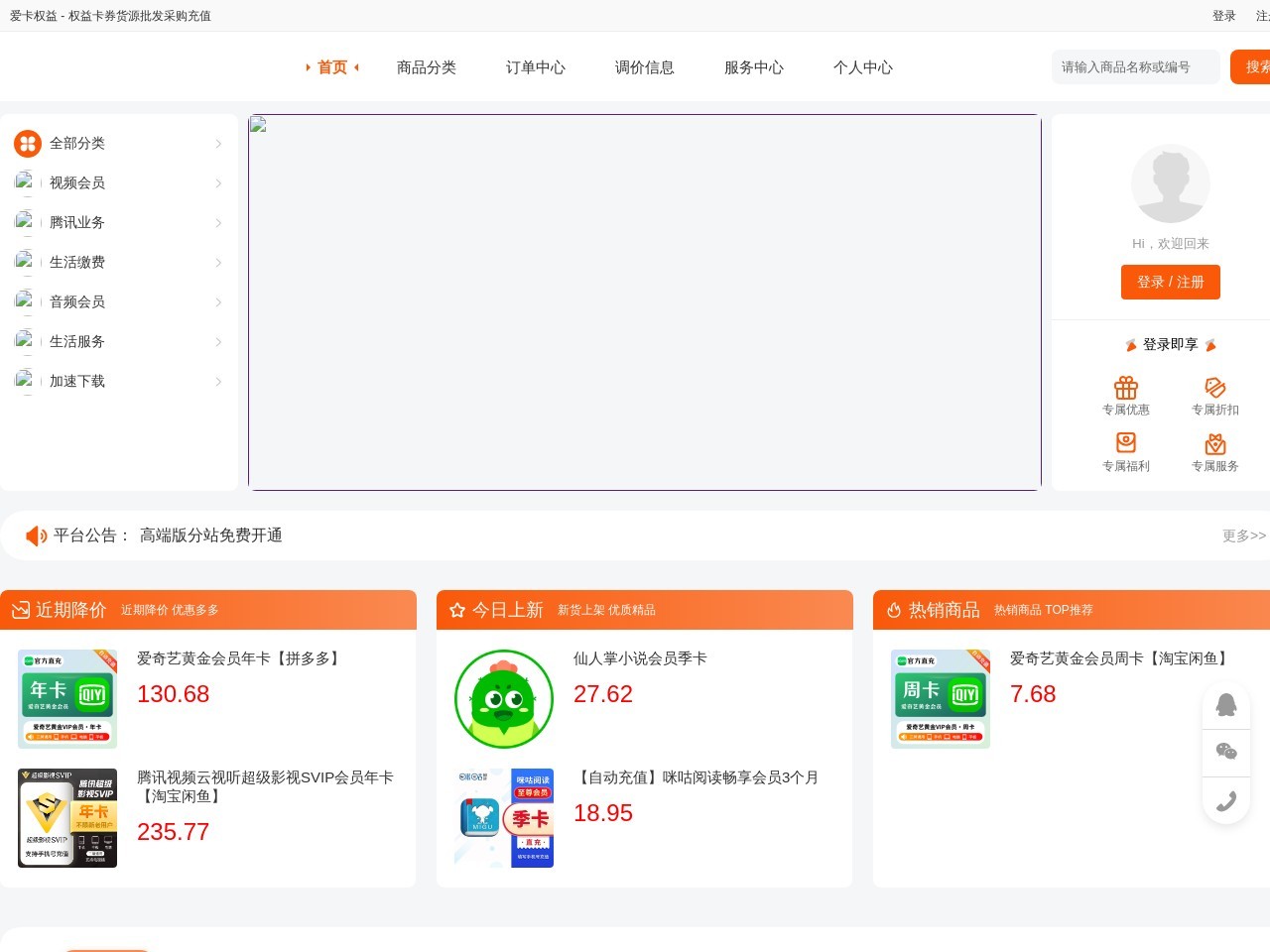Expand 全部分类 chevron arrow
1270x952 pixels.
218,144
